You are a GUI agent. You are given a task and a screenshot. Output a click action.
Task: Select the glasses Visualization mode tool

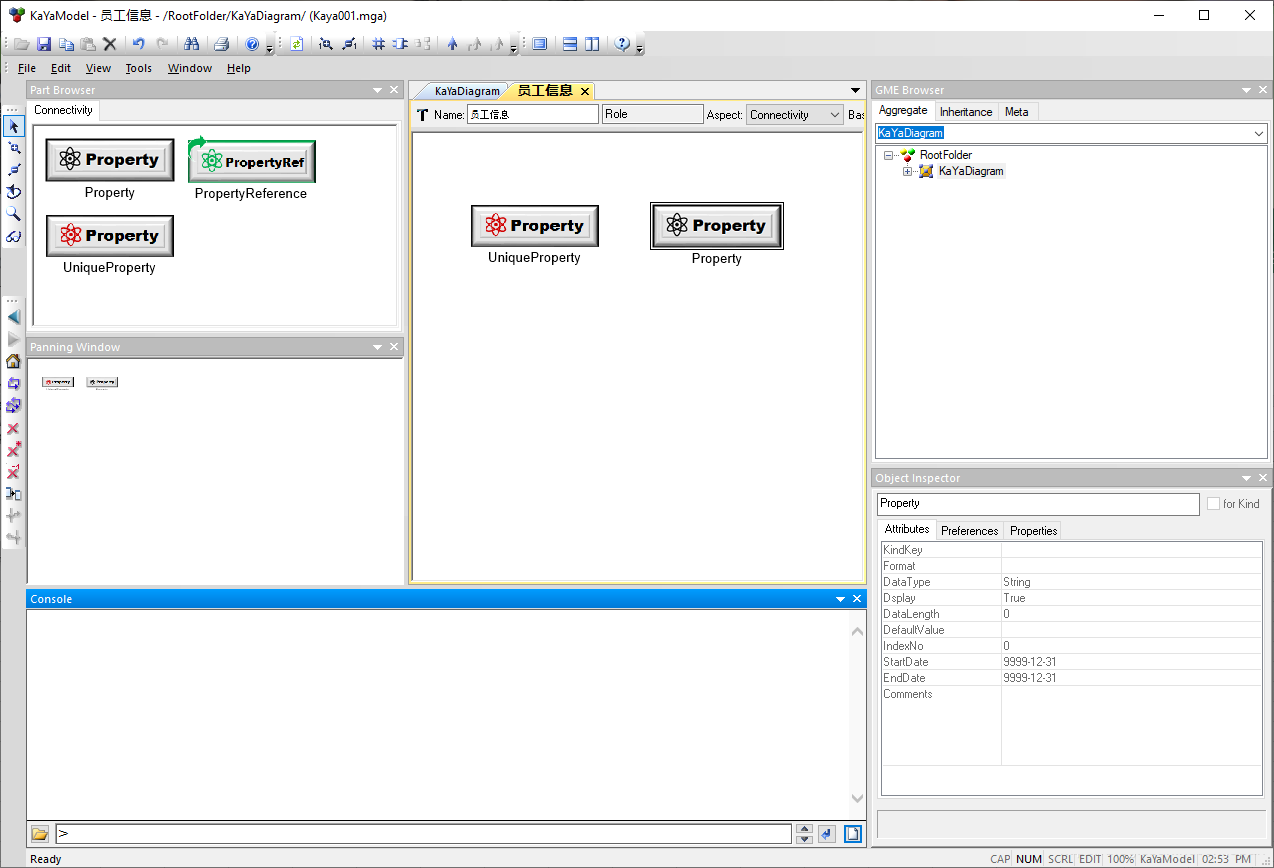pos(14,237)
